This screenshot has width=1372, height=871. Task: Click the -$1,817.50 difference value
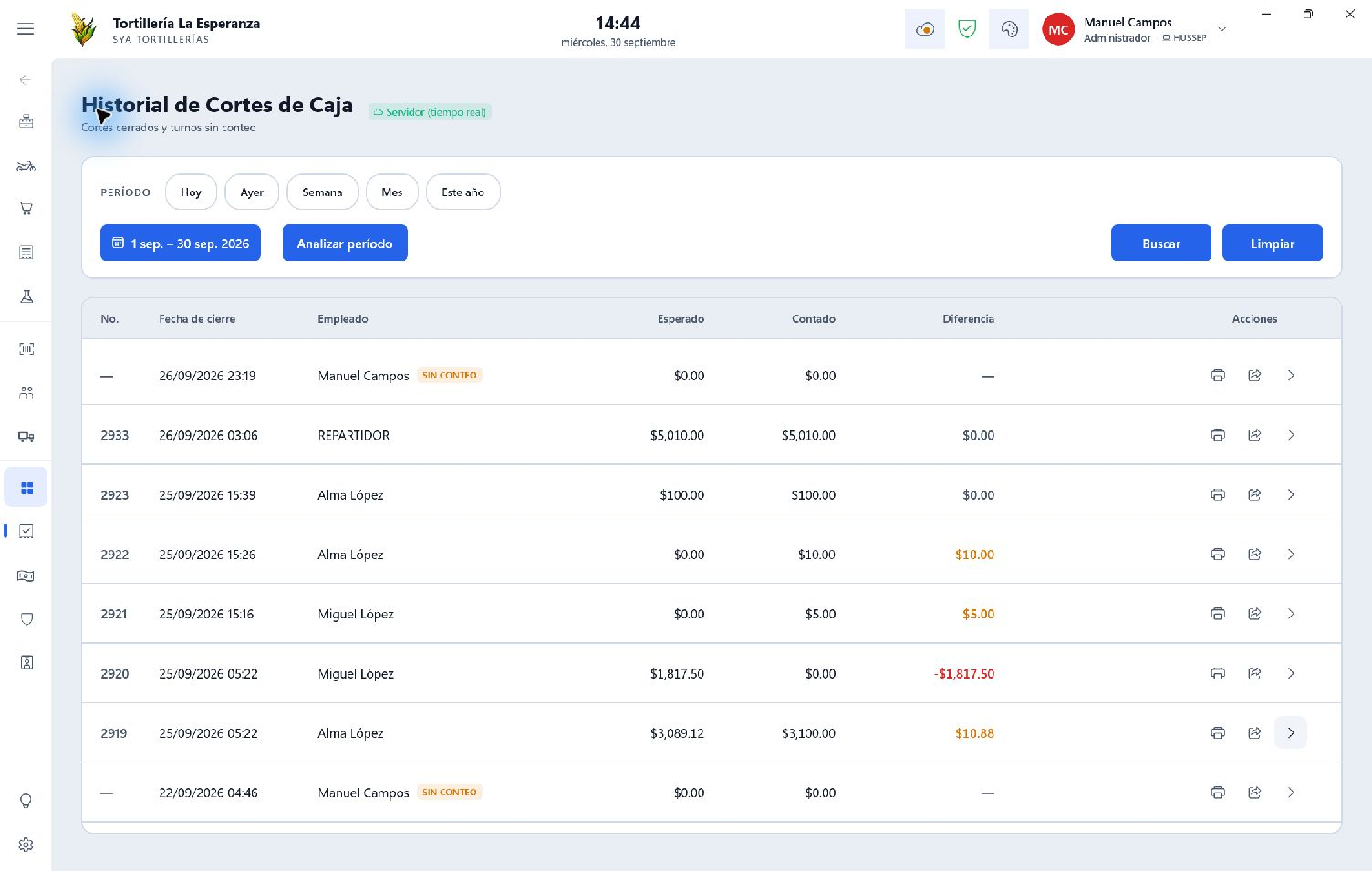964,674
